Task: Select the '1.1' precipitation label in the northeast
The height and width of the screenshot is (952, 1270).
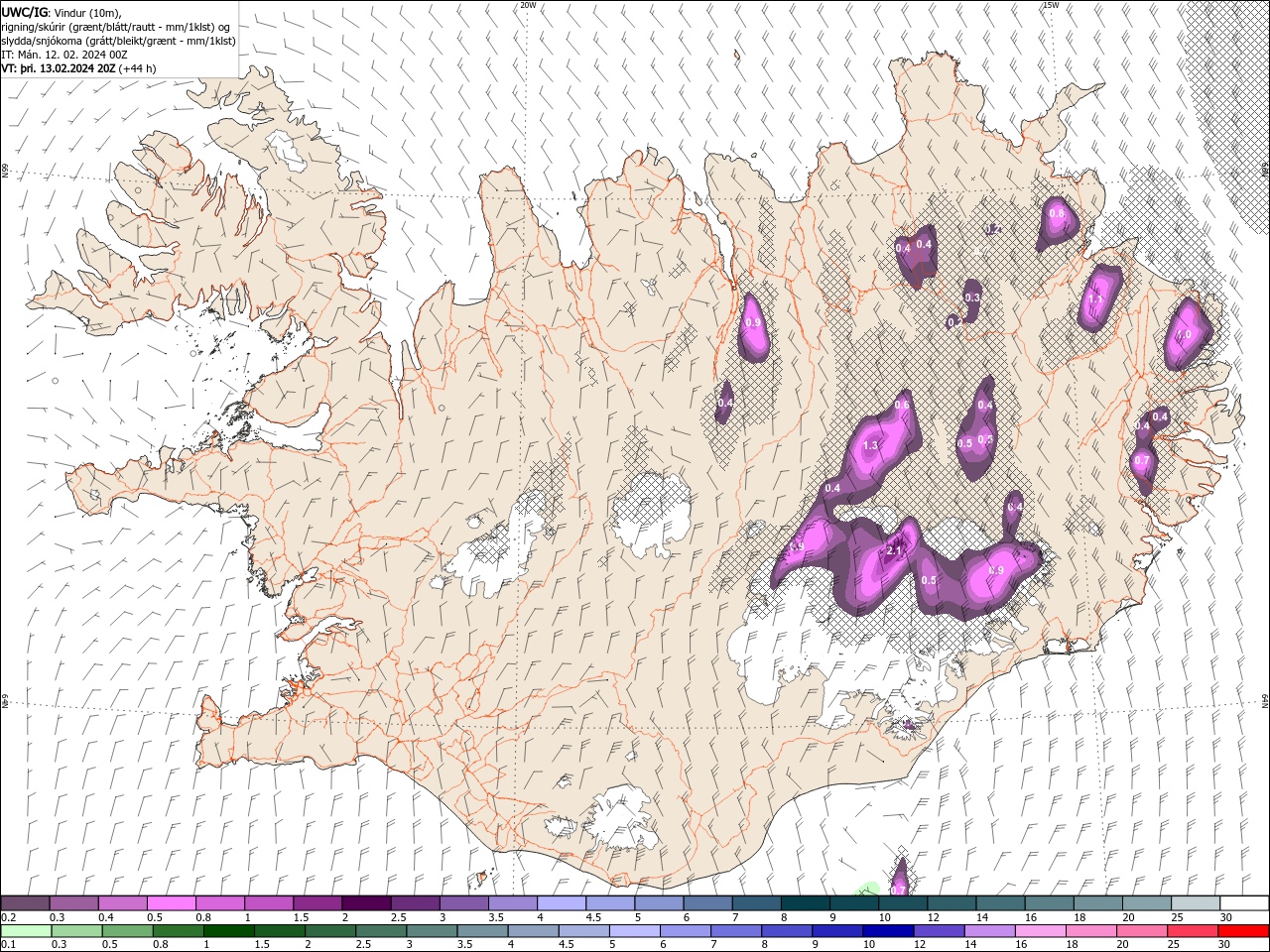Action: 1095,297
